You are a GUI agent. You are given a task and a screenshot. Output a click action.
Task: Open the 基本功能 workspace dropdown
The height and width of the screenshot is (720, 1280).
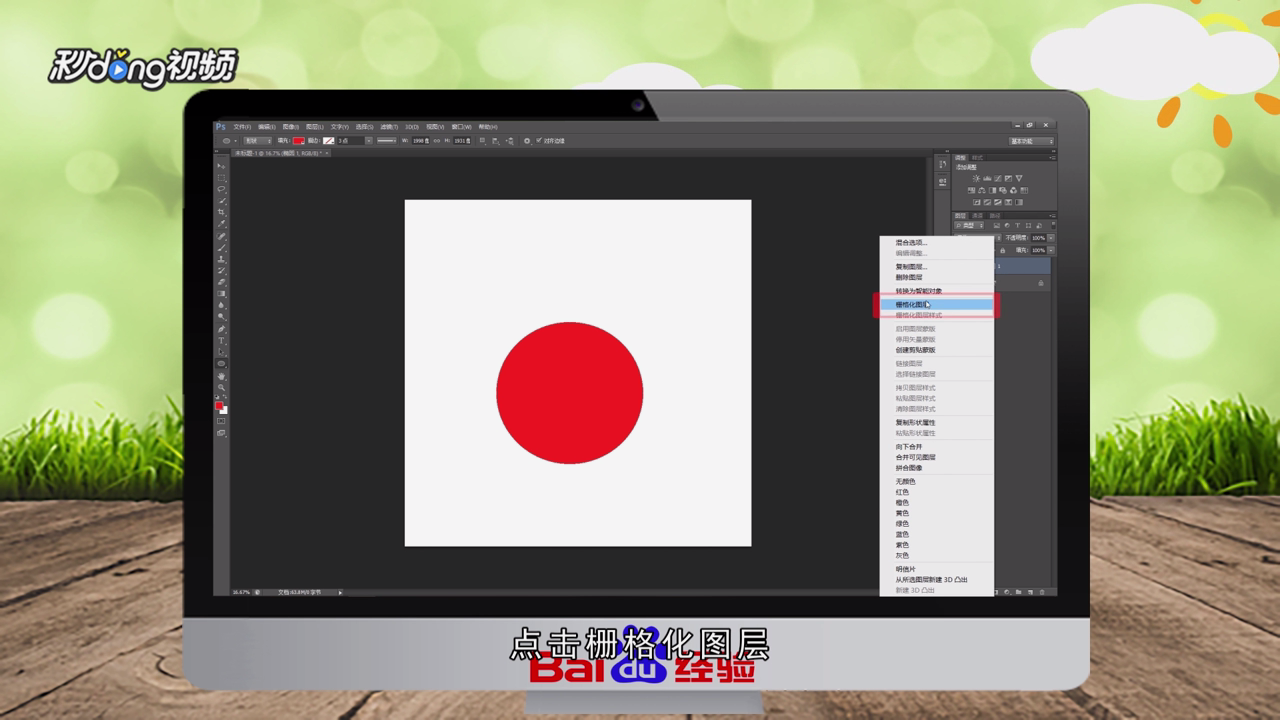[1031, 141]
